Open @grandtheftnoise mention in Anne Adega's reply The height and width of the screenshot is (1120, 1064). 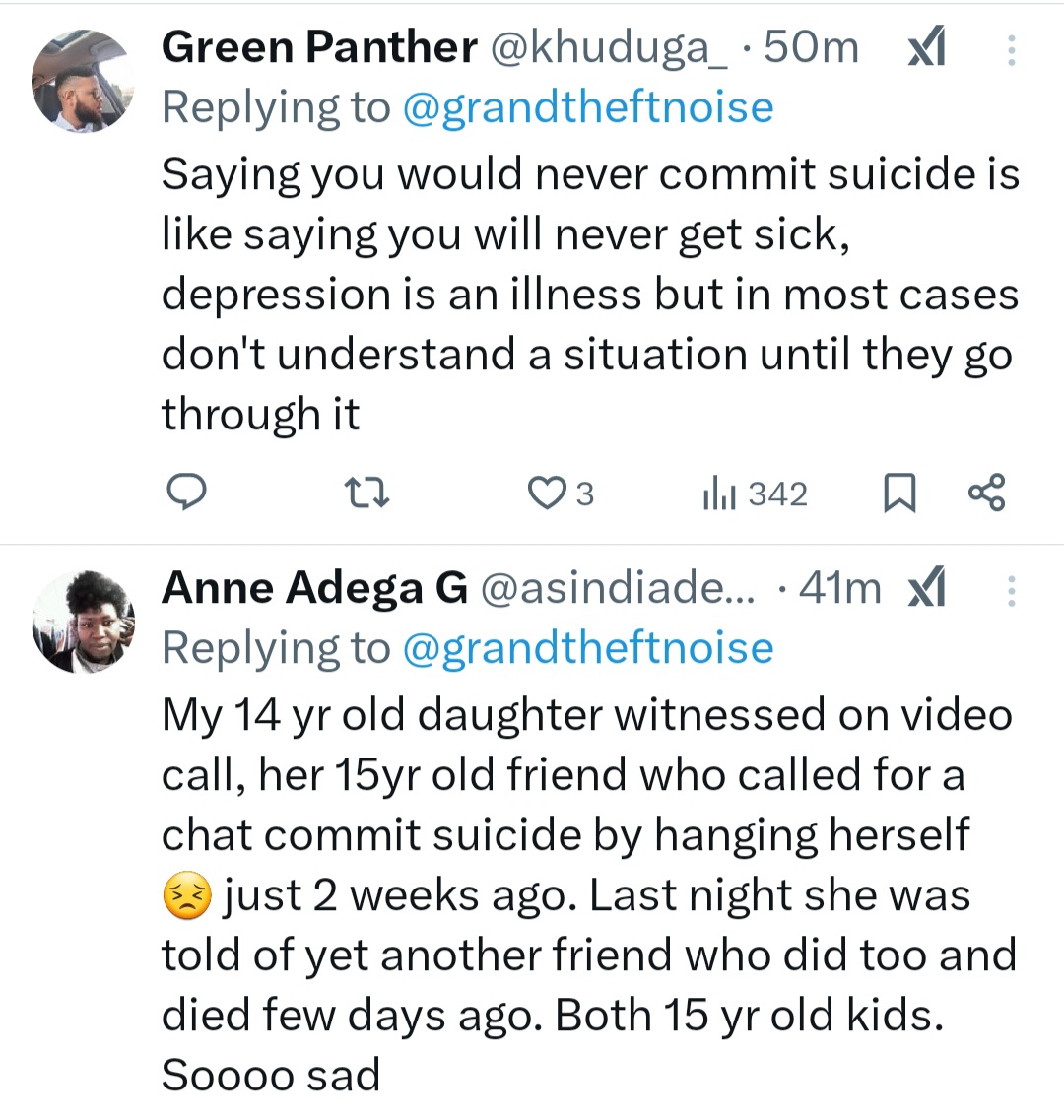tap(588, 648)
